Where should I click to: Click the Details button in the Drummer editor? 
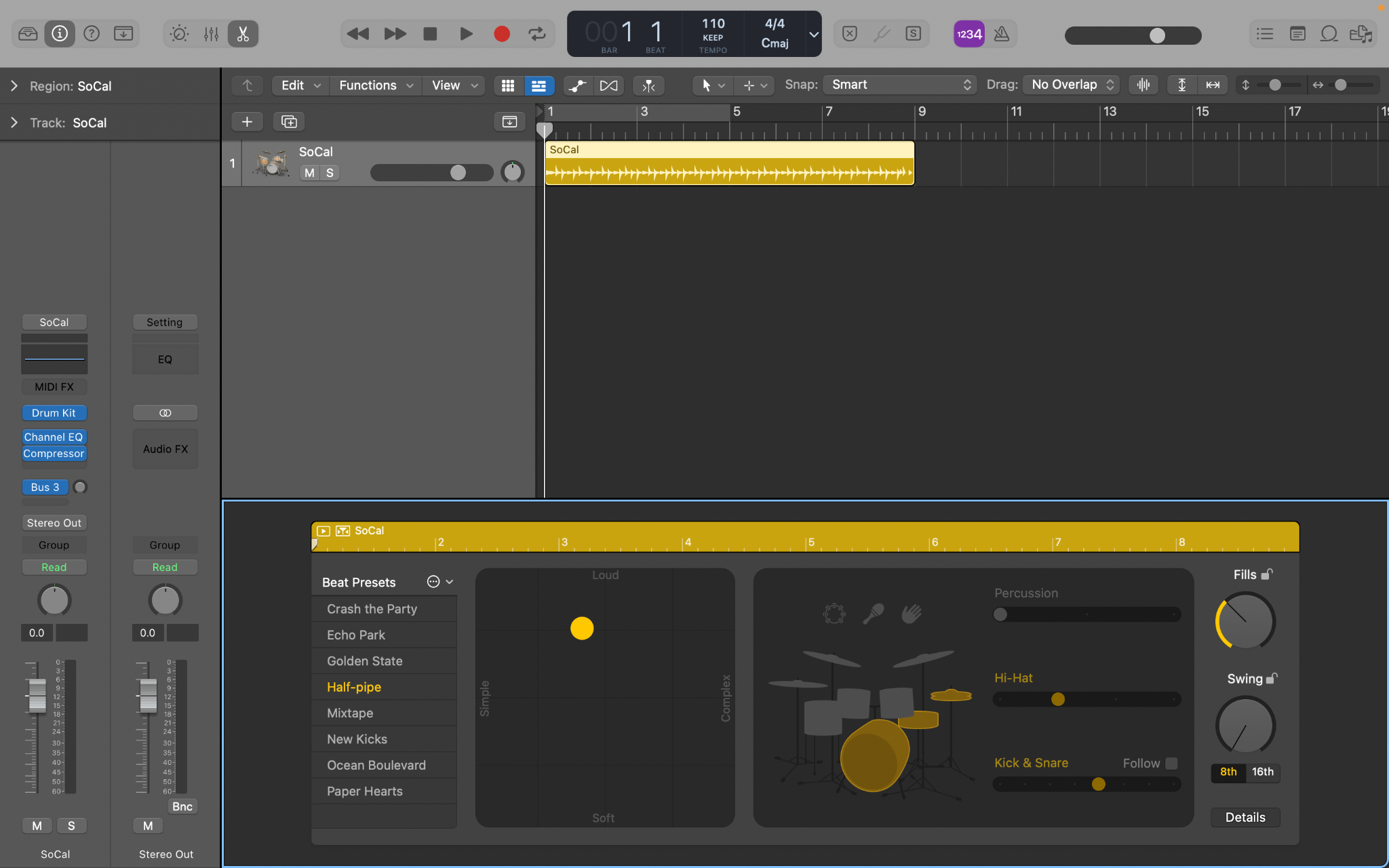click(1245, 817)
